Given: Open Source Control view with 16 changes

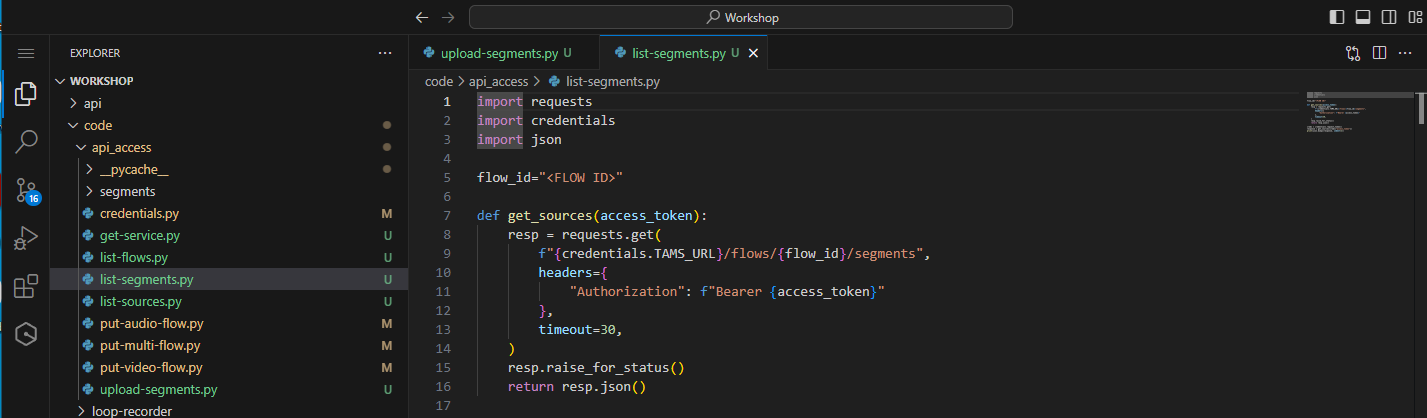Looking at the screenshot, I should (x=26, y=191).
